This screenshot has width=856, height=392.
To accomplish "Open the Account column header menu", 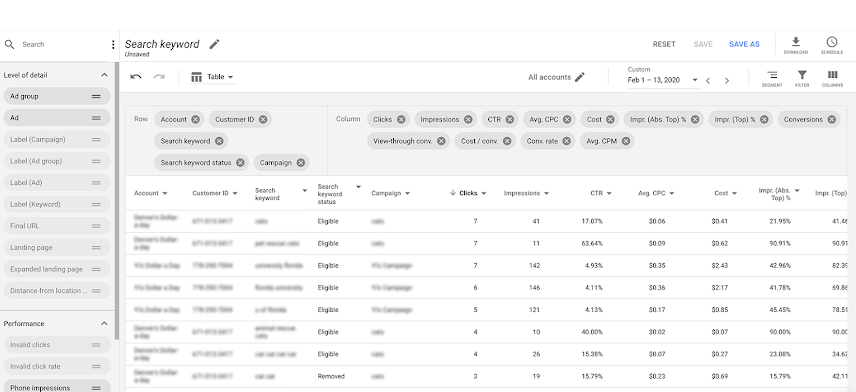I will [165, 193].
